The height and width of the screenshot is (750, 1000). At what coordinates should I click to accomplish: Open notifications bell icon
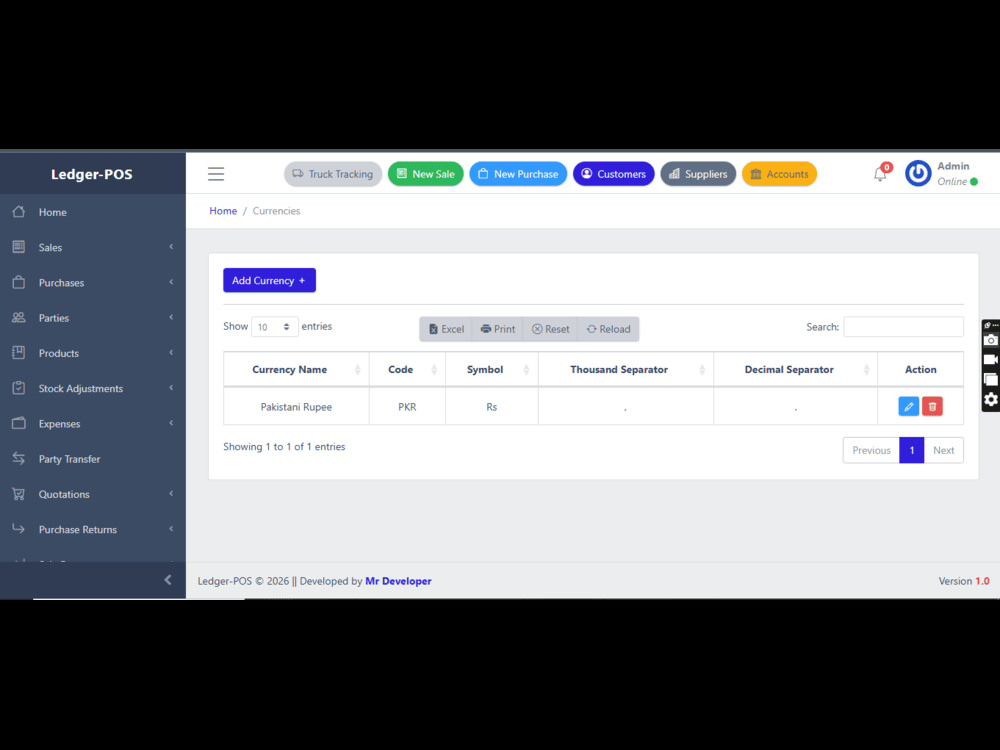[x=880, y=173]
